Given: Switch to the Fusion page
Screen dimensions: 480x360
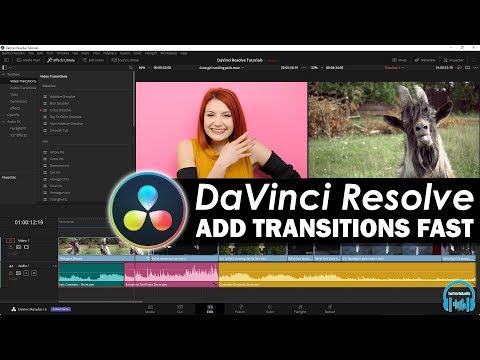Looking at the screenshot, I should coord(240,309).
